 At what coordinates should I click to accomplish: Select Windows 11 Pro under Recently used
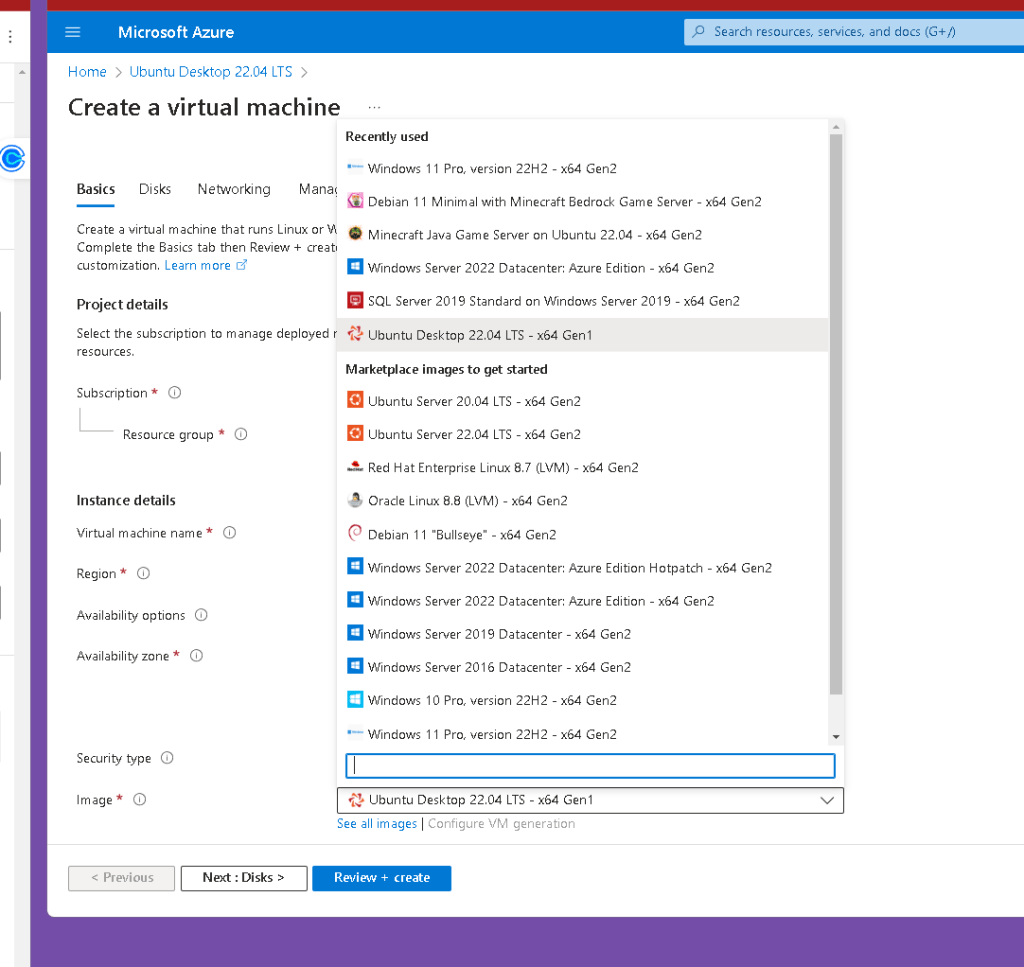[582, 168]
